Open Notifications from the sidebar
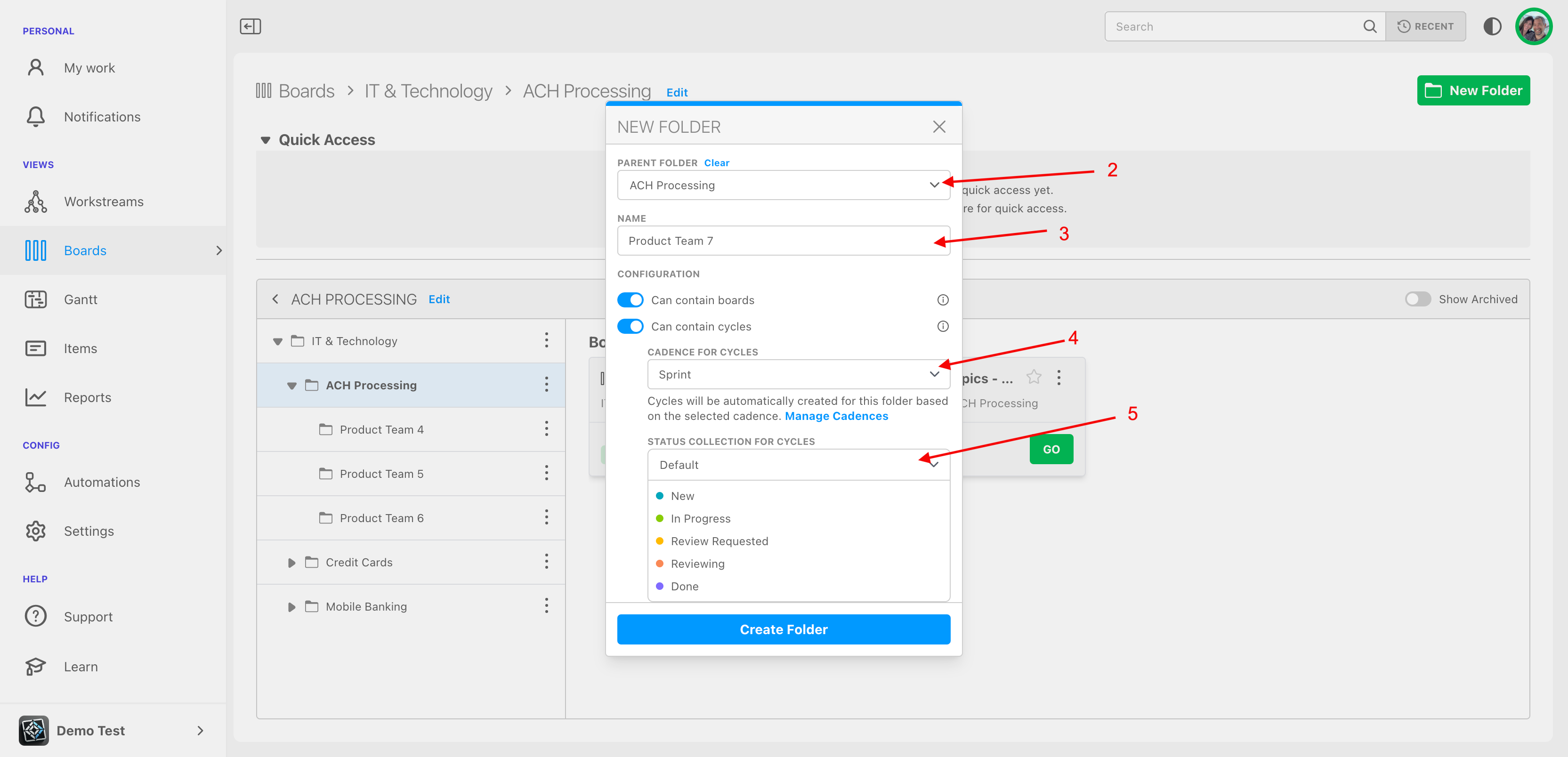This screenshot has width=1568, height=757. click(102, 116)
